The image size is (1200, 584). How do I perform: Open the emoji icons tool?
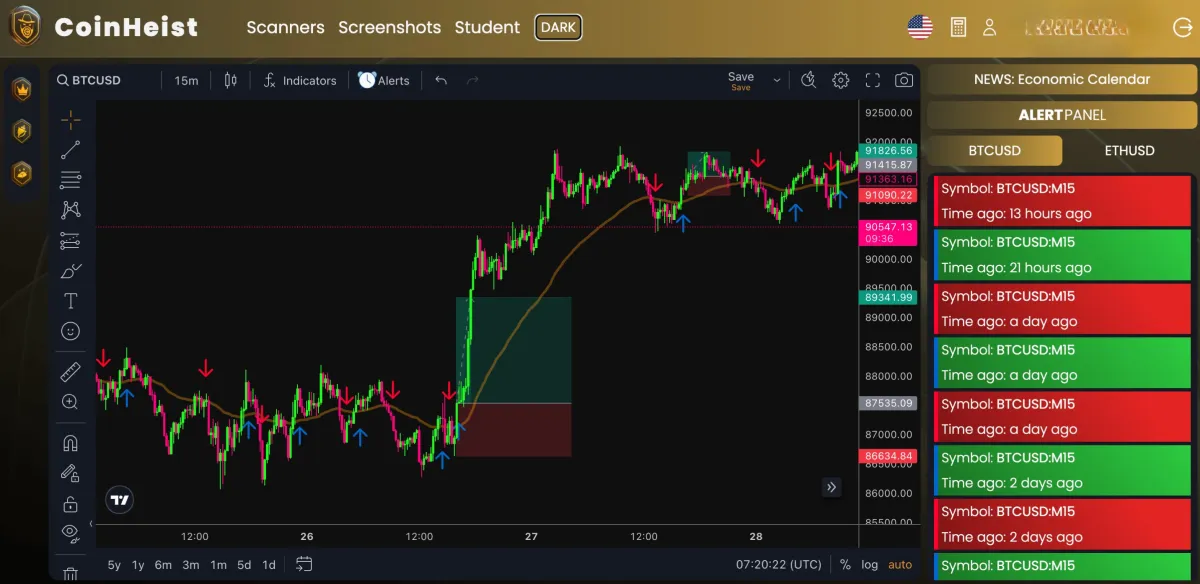(70, 331)
